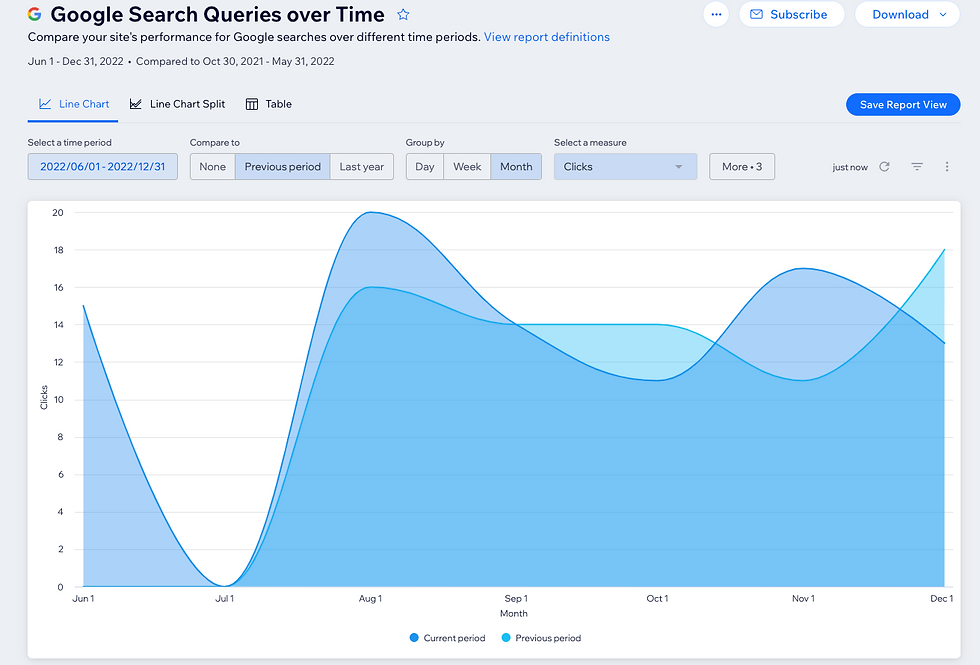Click the Dec 1 axis label
980x665 pixels.
tap(942, 598)
